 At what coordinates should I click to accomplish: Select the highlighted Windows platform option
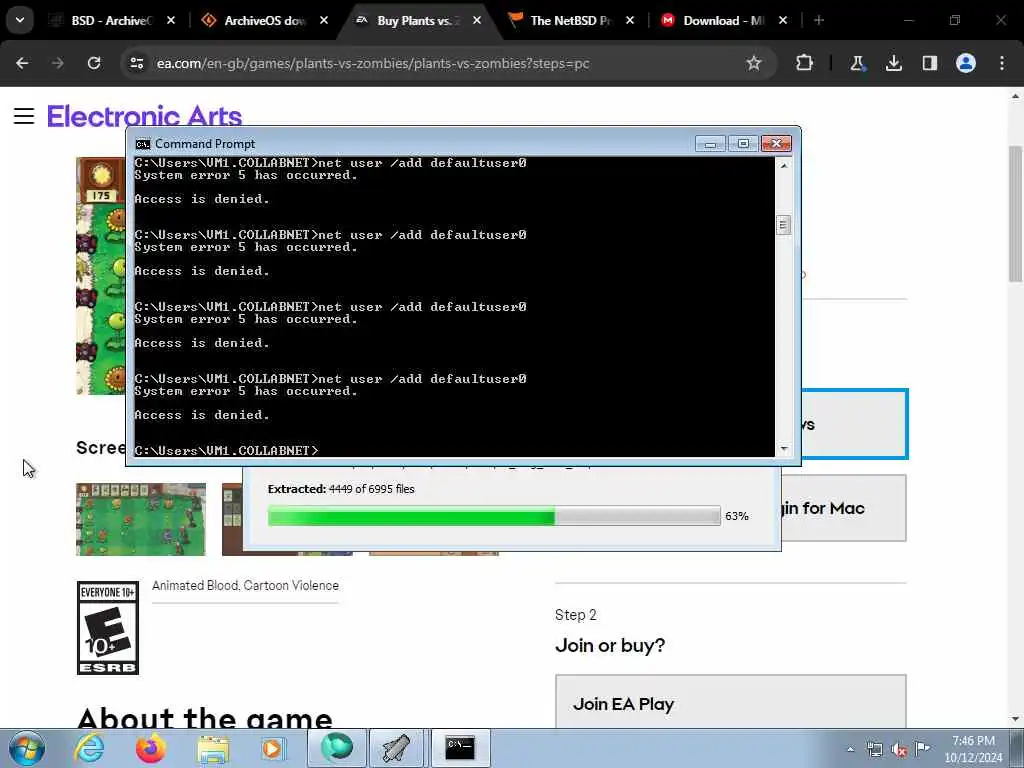[854, 424]
